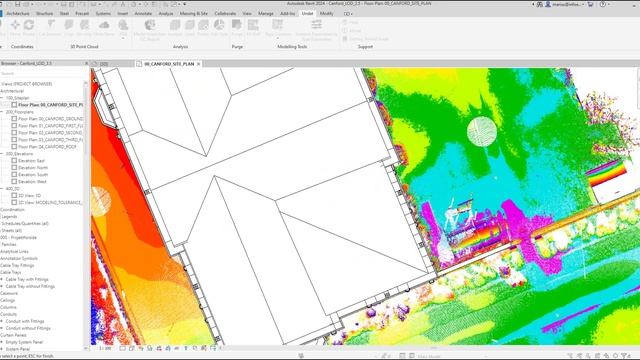Open the Architecture ribbon tab

18,13
